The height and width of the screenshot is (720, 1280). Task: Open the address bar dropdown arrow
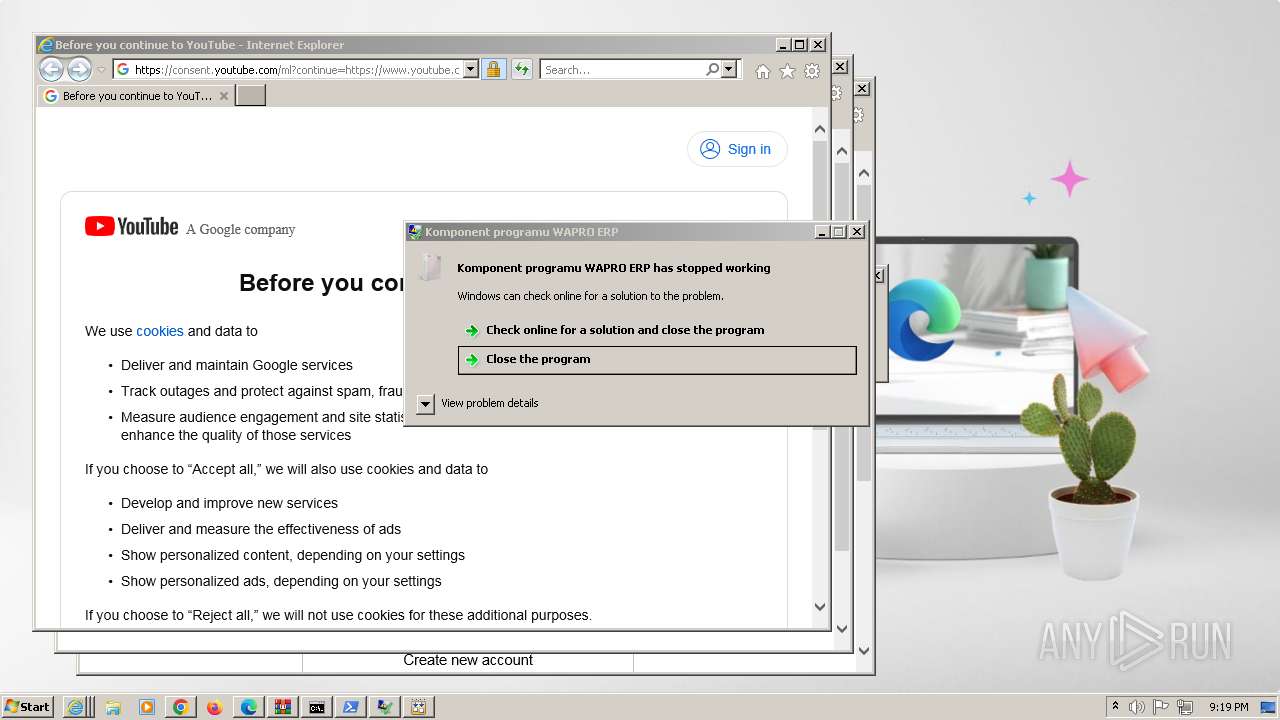[471, 69]
